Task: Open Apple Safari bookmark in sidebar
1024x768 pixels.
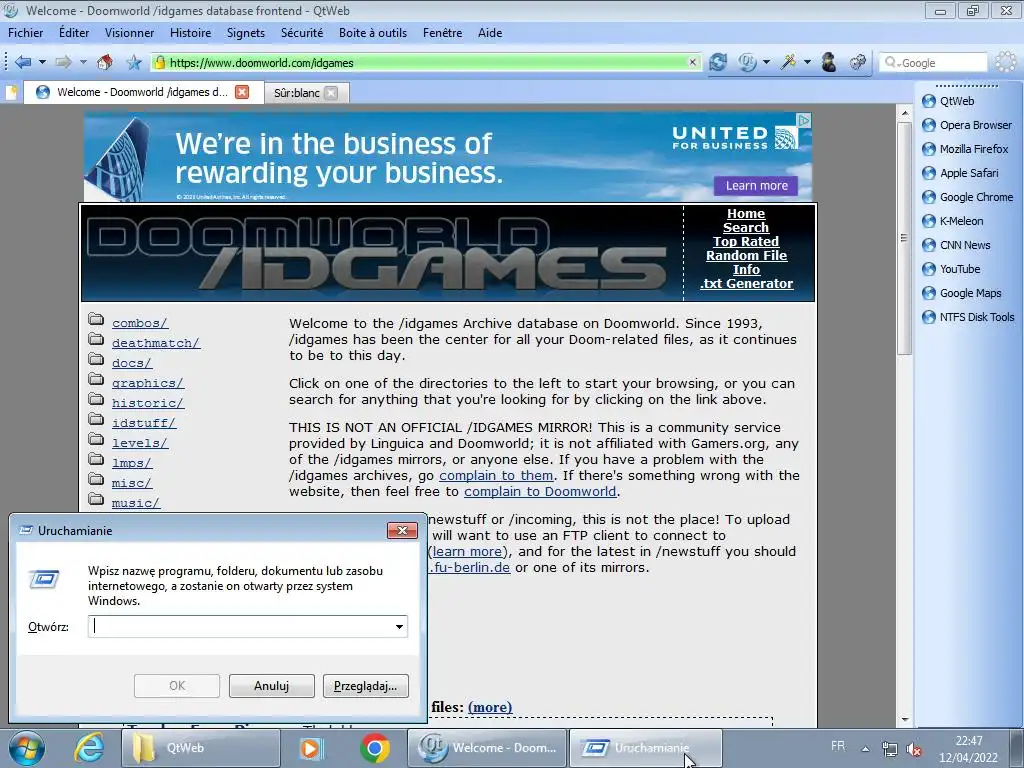Action: click(x=960, y=173)
